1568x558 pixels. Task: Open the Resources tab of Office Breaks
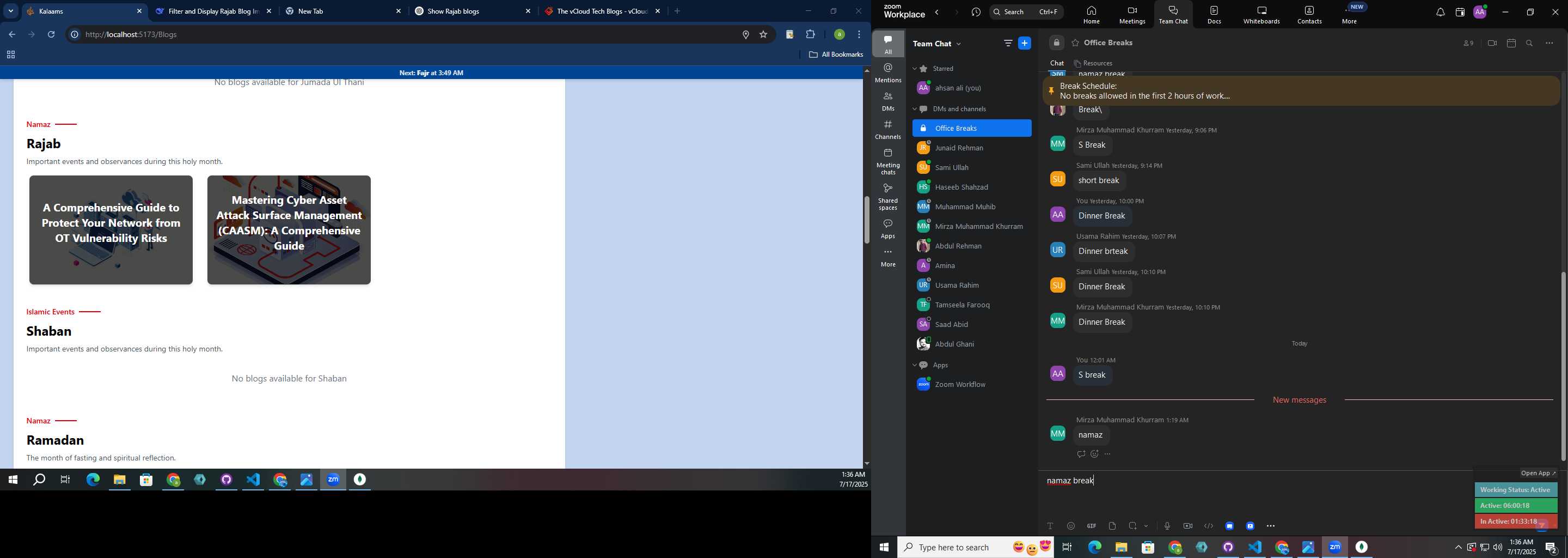[1094, 63]
